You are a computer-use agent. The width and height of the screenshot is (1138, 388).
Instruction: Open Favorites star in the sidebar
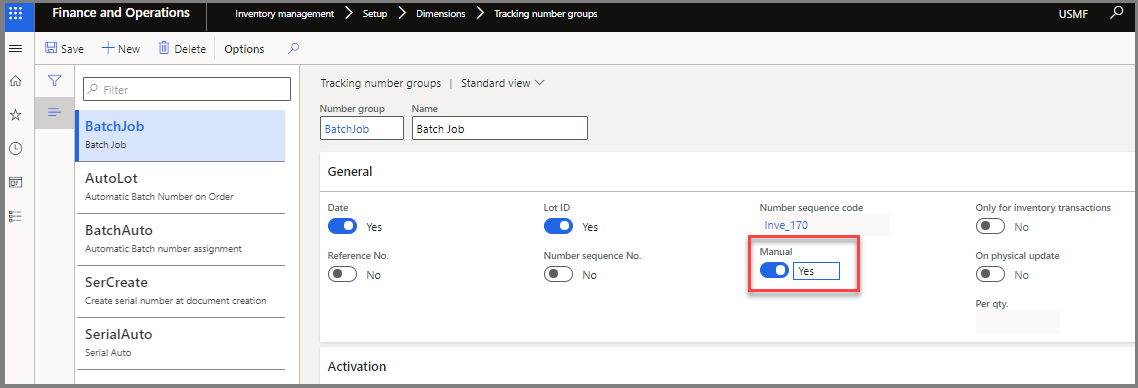point(15,115)
